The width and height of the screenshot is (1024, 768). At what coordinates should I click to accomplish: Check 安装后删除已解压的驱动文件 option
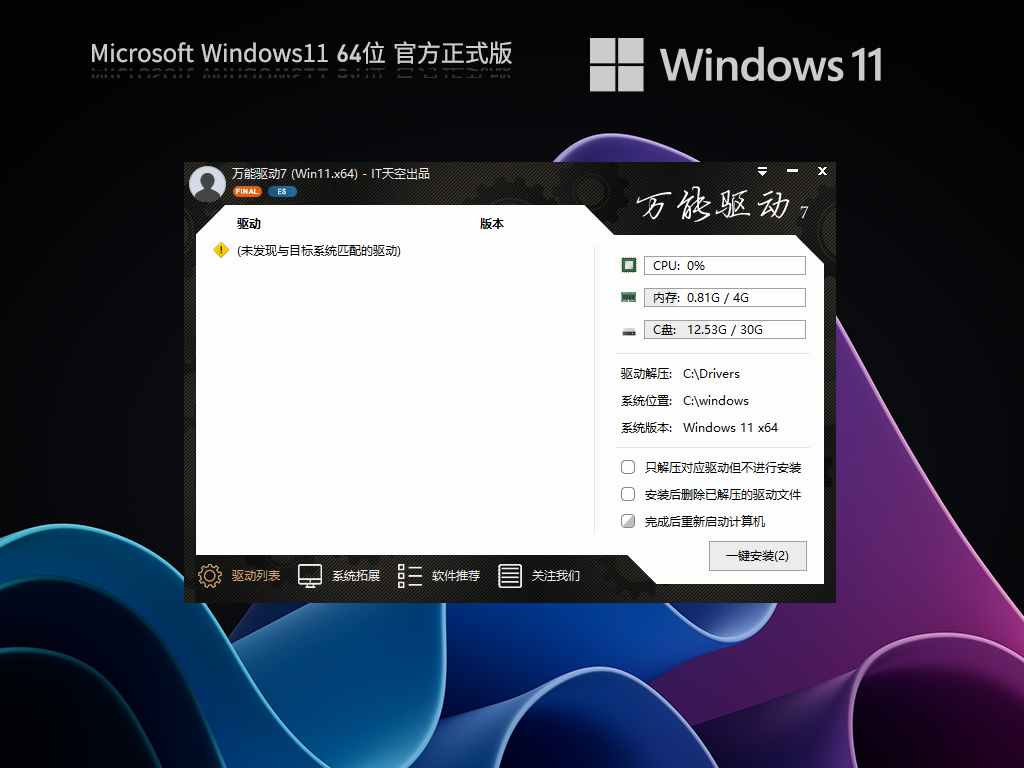coord(628,493)
